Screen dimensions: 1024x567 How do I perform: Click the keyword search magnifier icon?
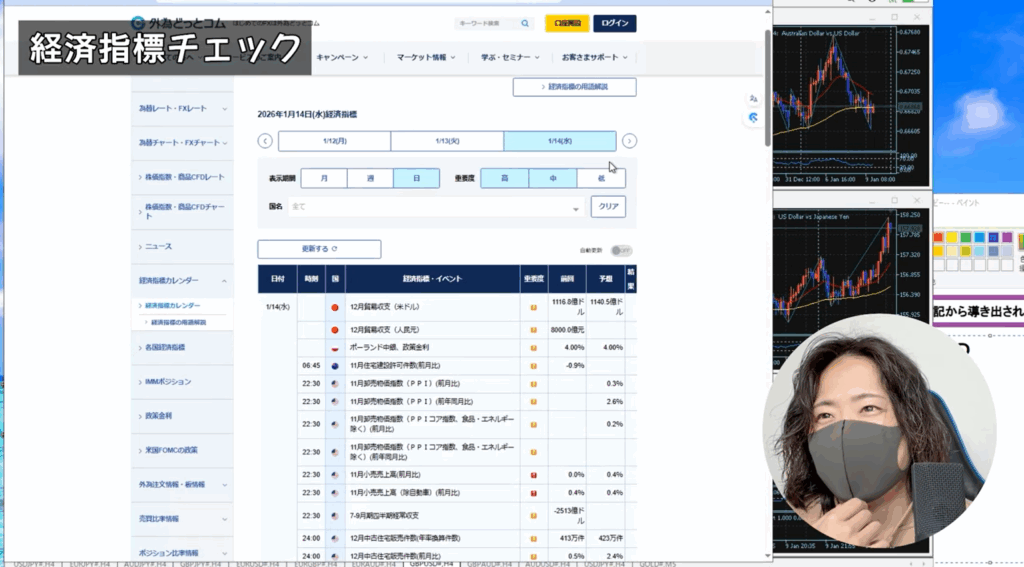tap(526, 24)
